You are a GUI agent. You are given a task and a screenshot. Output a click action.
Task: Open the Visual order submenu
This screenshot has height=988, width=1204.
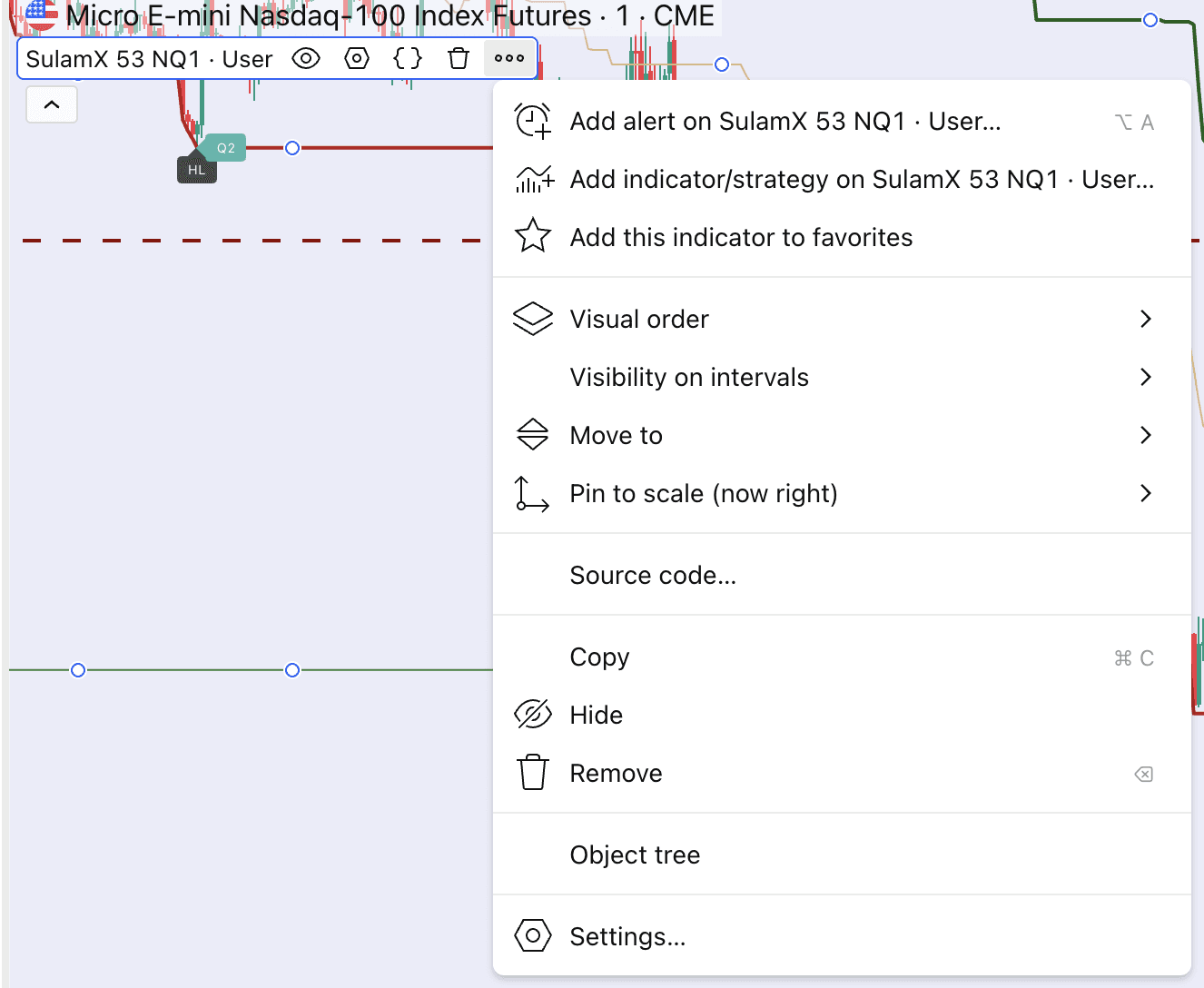[842, 319]
